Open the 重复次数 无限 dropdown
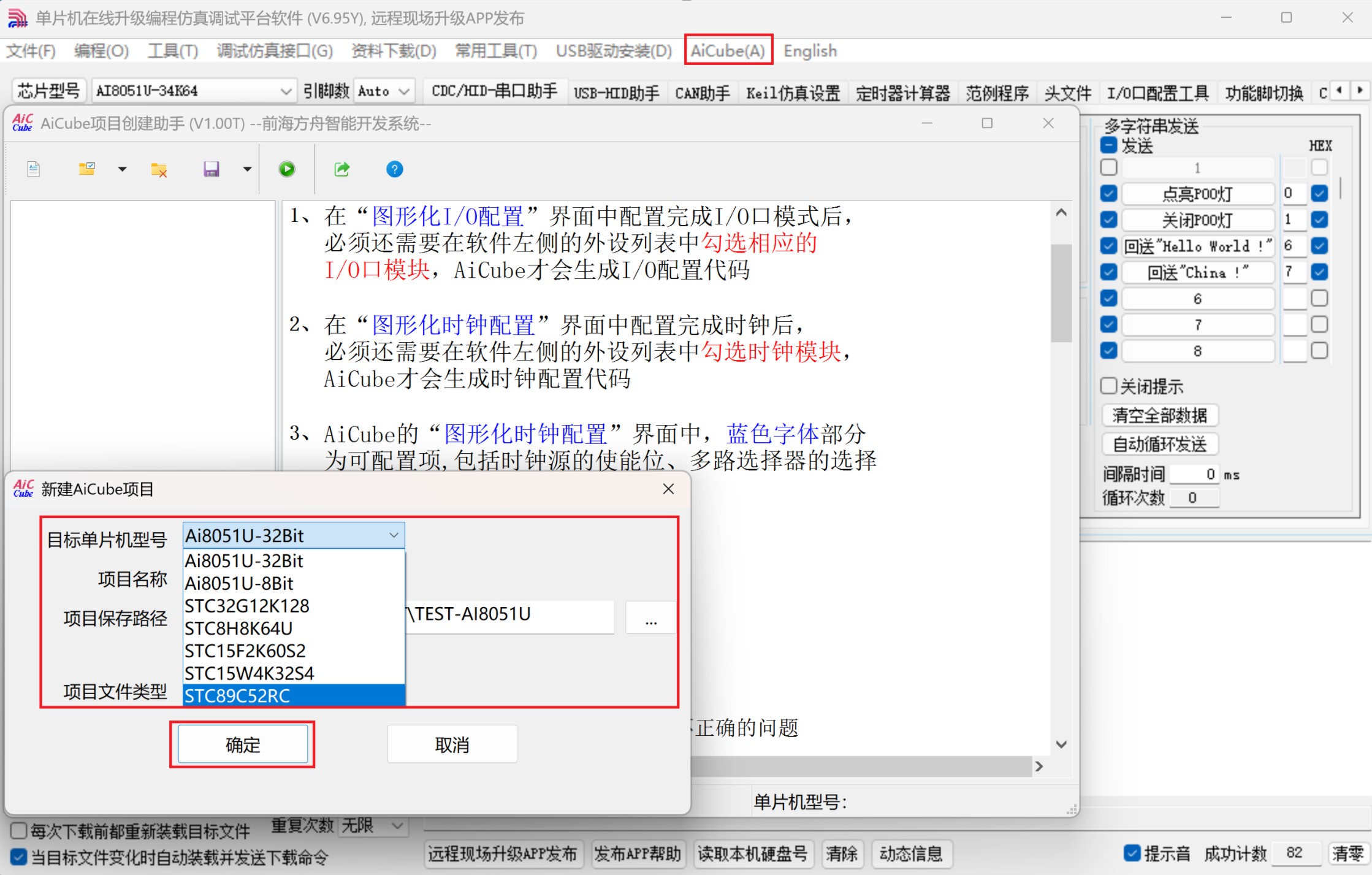This screenshot has width=1372, height=875. point(373,826)
